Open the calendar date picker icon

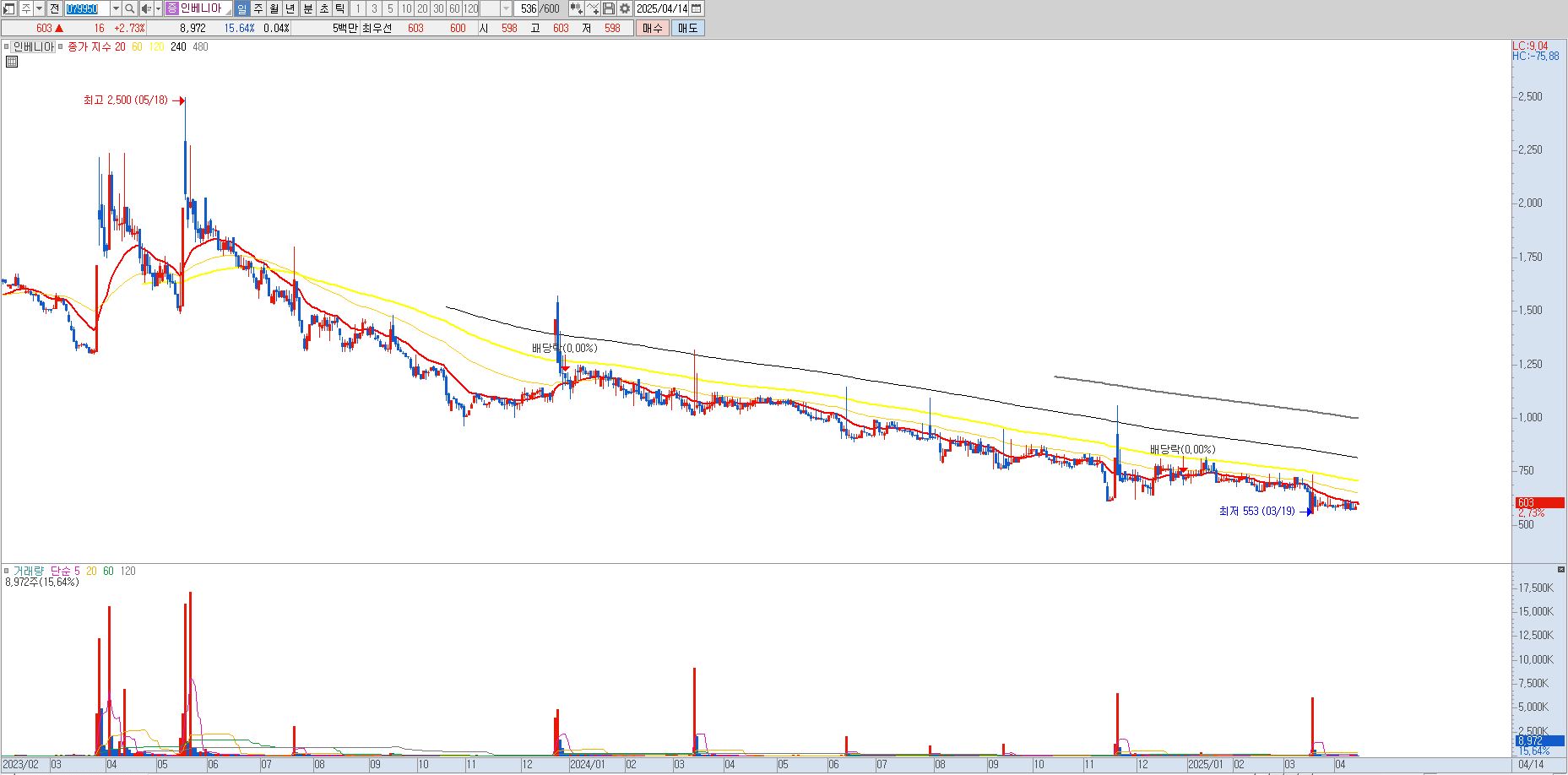(697, 8)
